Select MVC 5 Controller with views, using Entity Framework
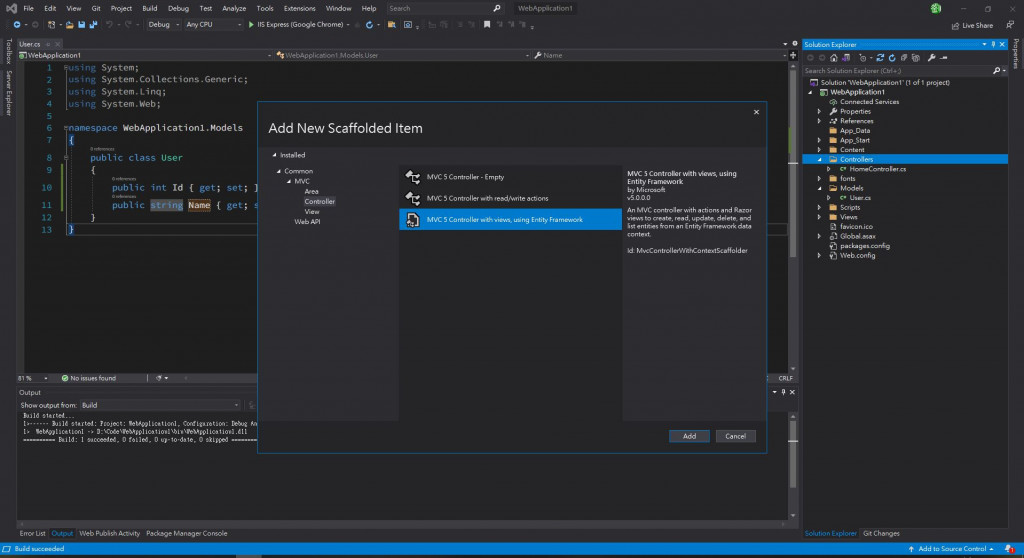This screenshot has height=558, width=1024. click(510, 220)
